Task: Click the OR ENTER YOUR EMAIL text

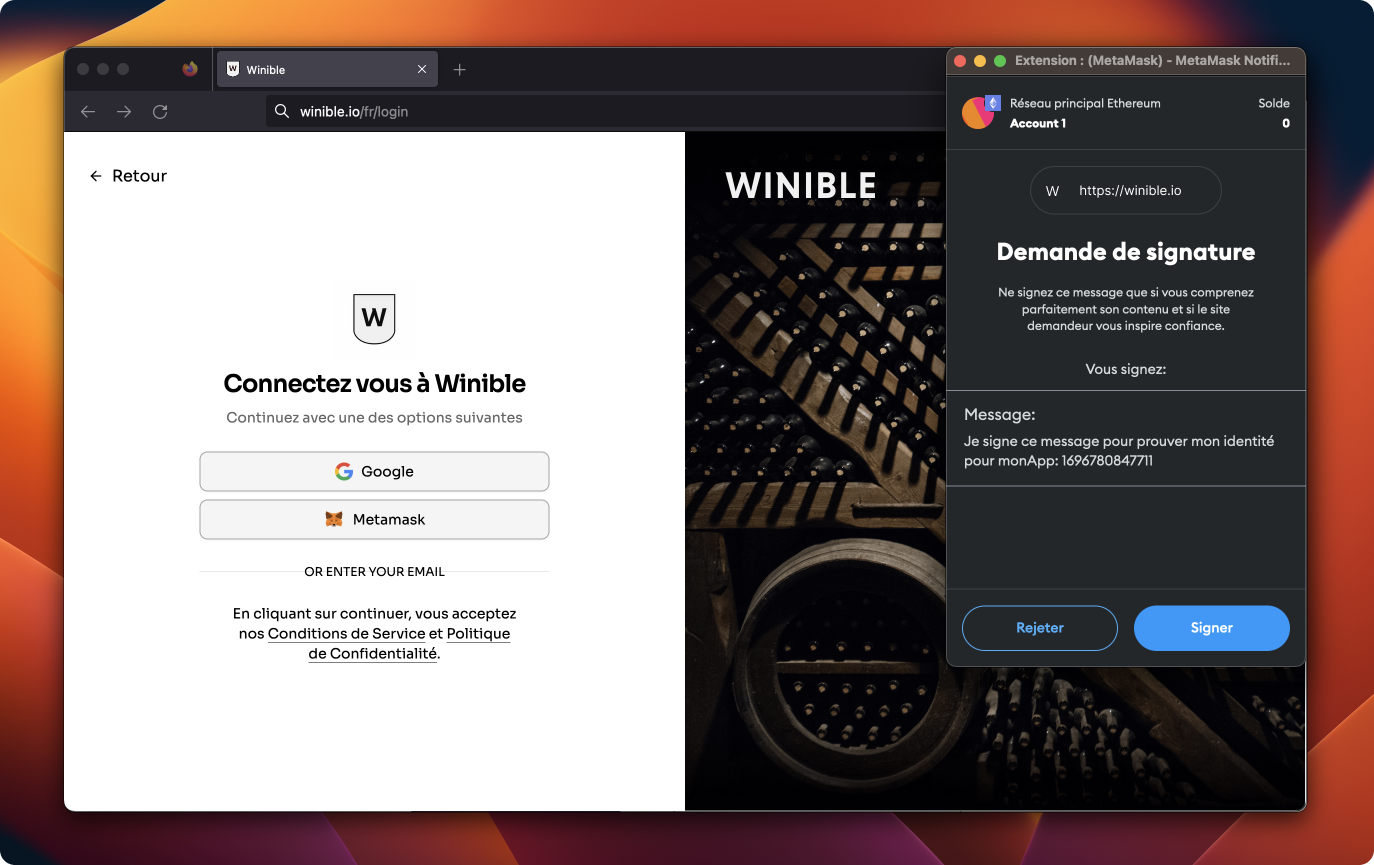Action: [375, 572]
